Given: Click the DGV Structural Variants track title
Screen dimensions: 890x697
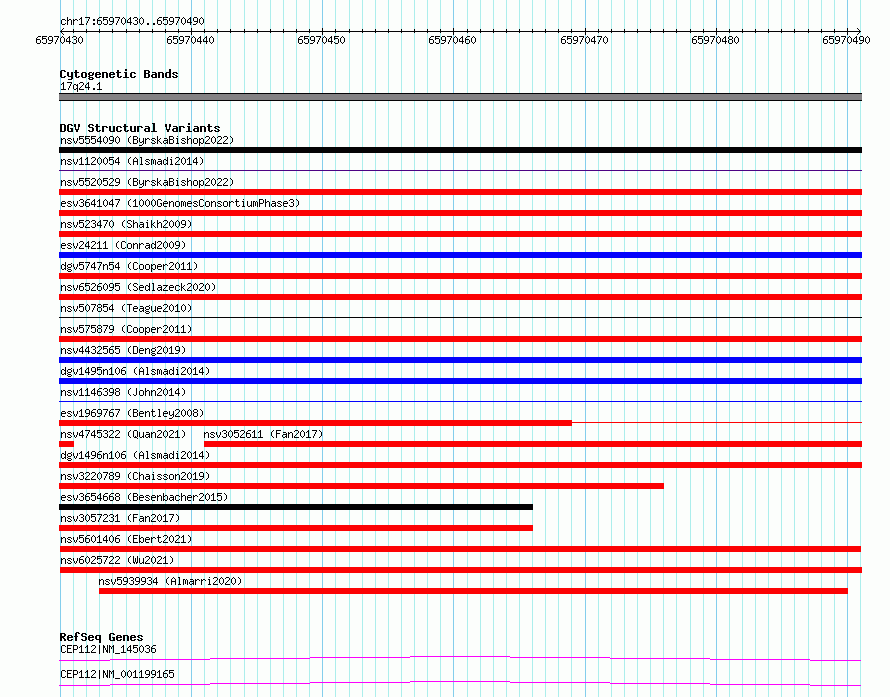Looking at the screenshot, I should [140, 128].
